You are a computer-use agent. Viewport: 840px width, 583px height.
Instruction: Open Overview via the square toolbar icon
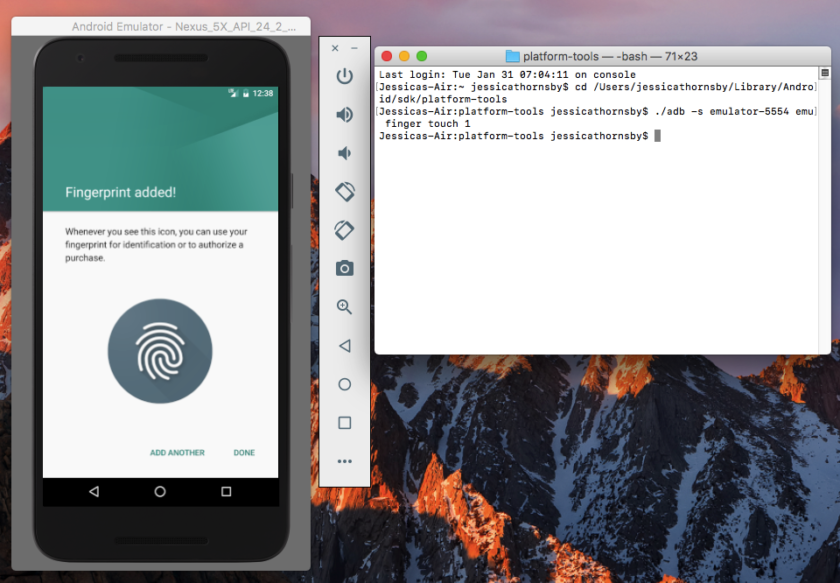(x=344, y=422)
